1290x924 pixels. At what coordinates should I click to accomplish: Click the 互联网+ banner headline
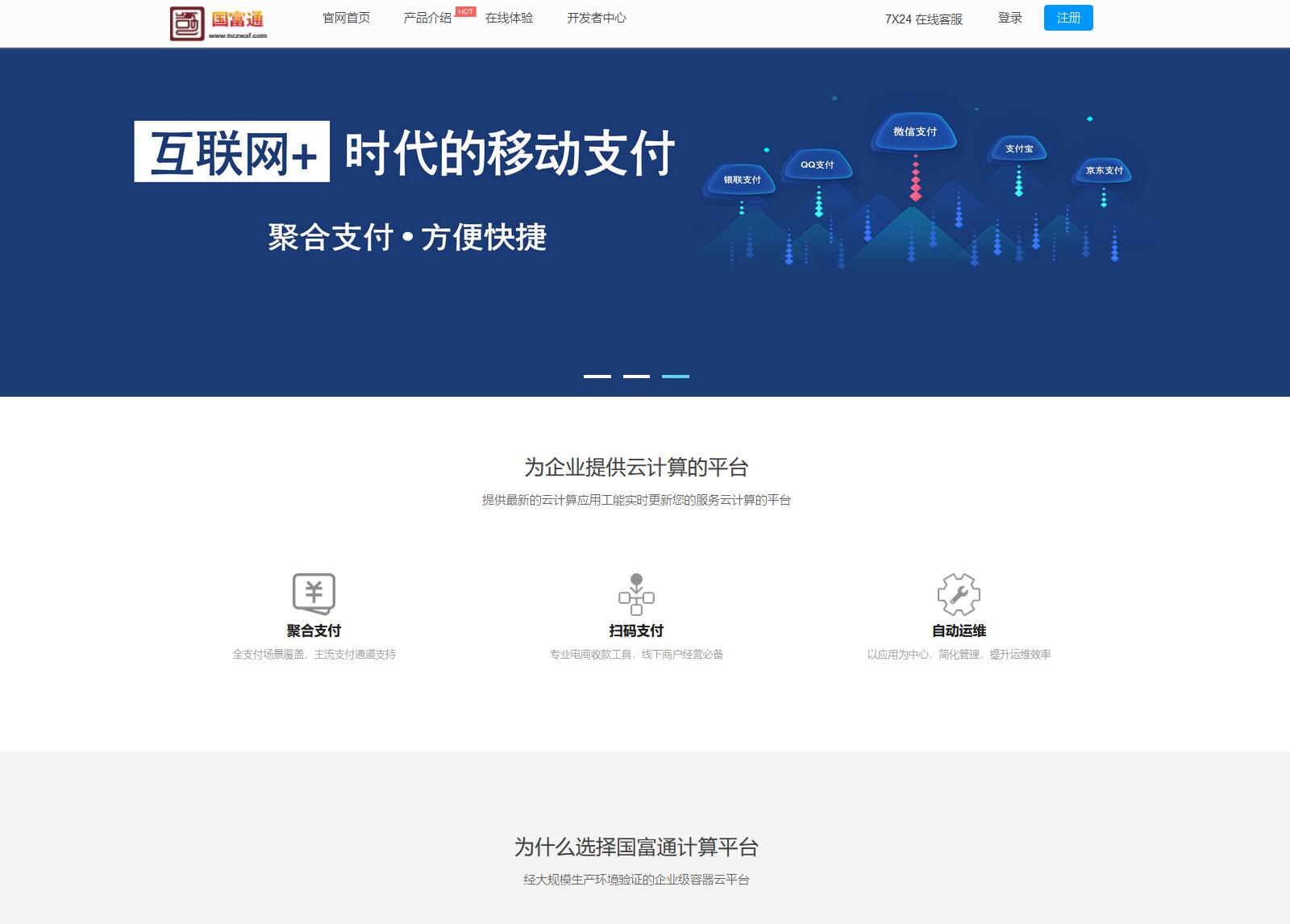point(232,152)
